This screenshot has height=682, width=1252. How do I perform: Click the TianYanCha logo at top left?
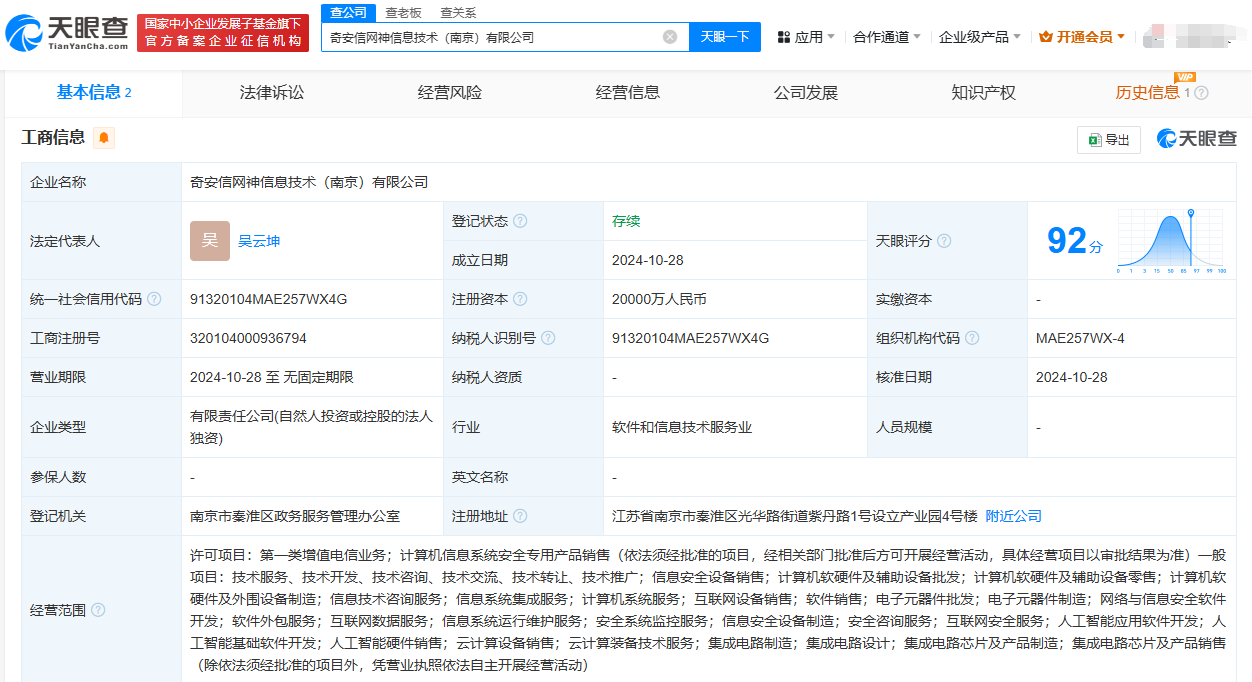pos(67,33)
